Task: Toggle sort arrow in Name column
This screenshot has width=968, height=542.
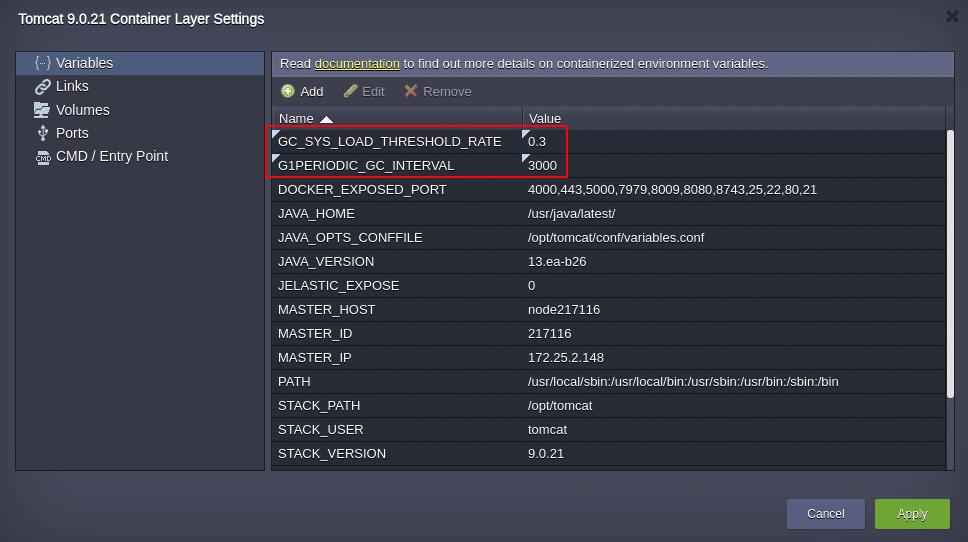Action: (x=327, y=119)
